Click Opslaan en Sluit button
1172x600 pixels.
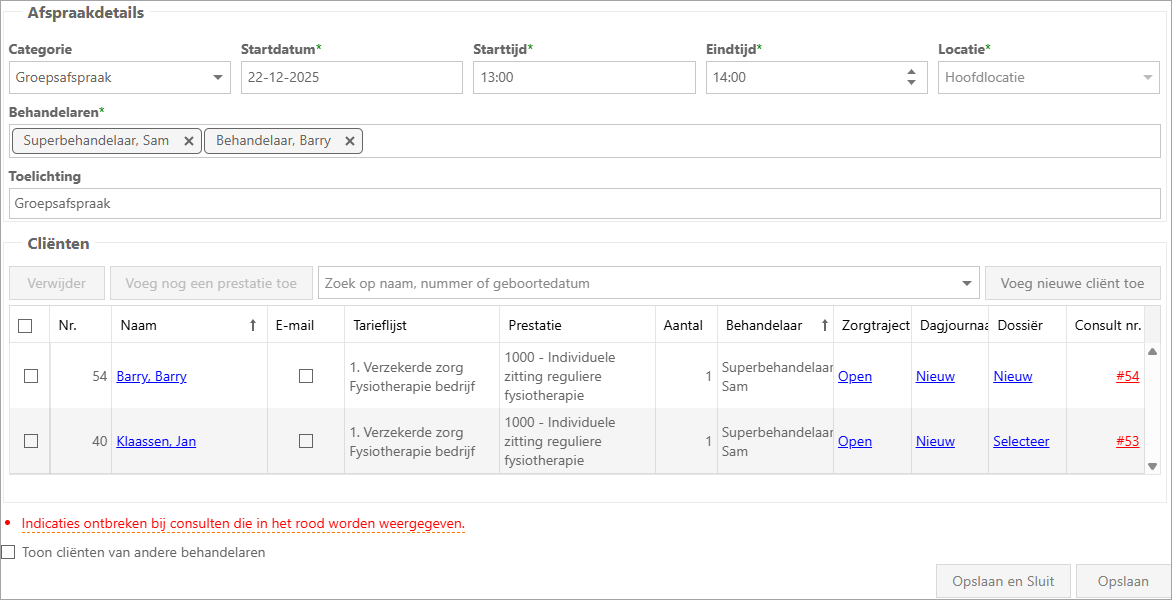1003,581
